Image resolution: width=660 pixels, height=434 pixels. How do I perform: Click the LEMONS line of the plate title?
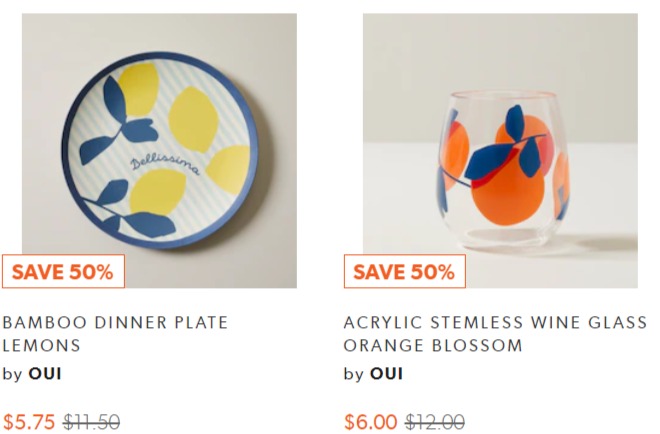point(41,346)
